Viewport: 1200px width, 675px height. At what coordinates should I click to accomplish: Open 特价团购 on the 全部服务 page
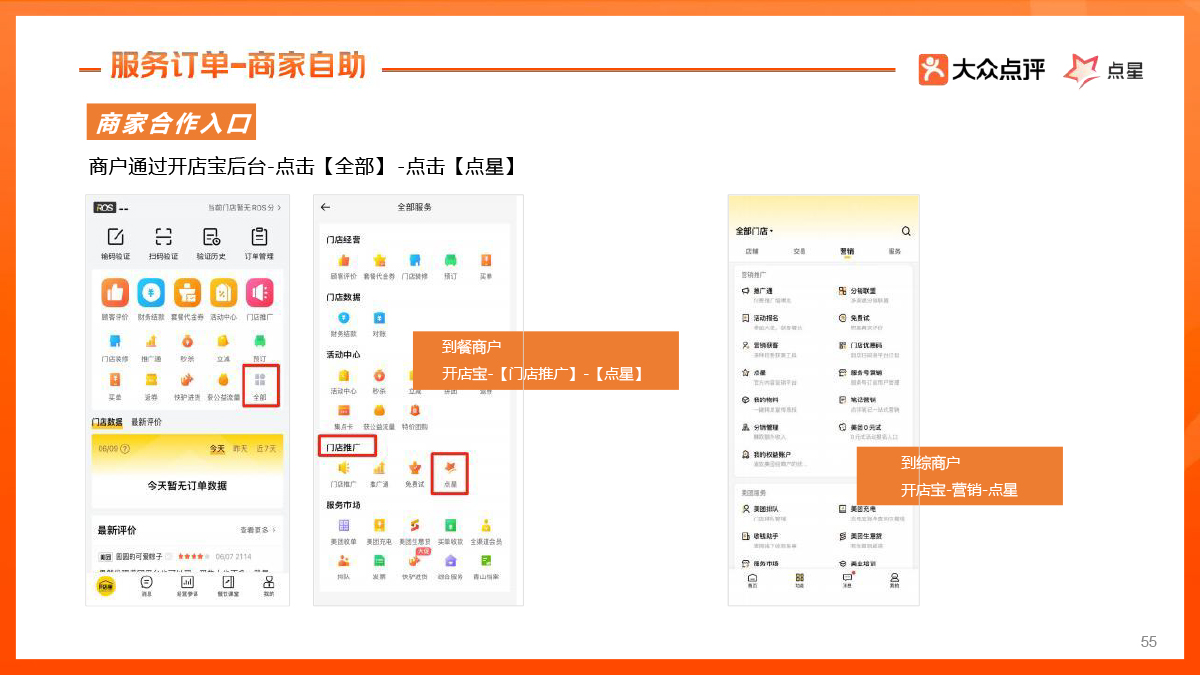tap(414, 415)
